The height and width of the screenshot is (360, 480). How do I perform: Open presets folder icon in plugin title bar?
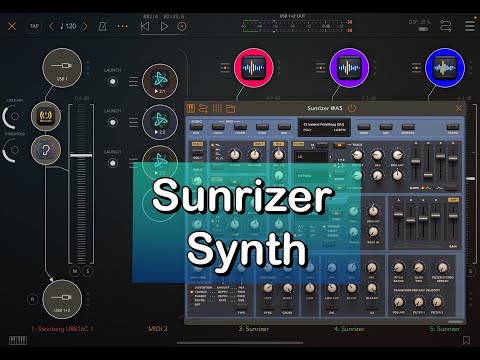point(231,109)
